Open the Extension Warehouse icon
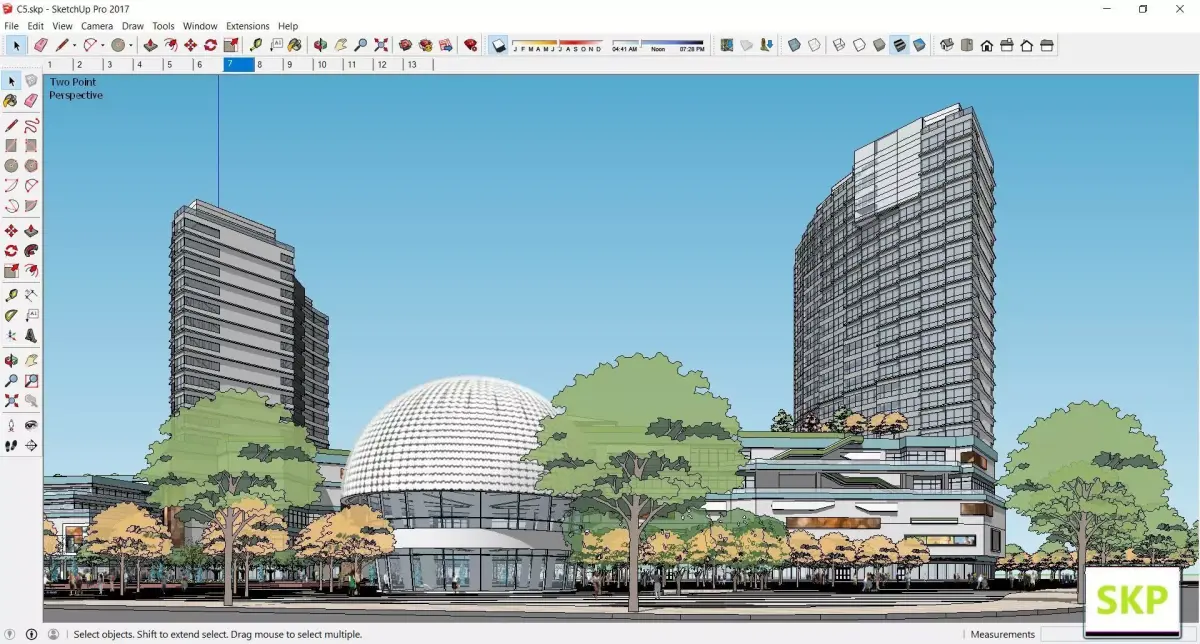 coord(426,45)
